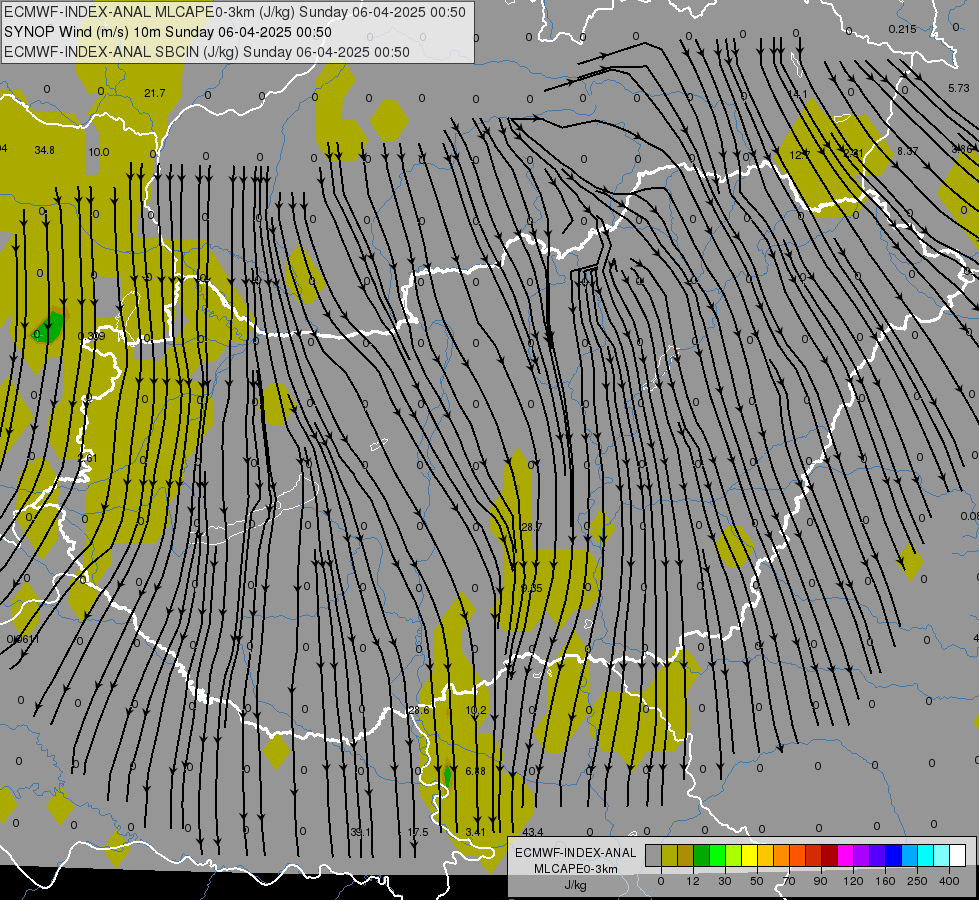The image size is (979, 900).
Task: Click the legend scale label 120
Action: pyautogui.click(x=853, y=881)
